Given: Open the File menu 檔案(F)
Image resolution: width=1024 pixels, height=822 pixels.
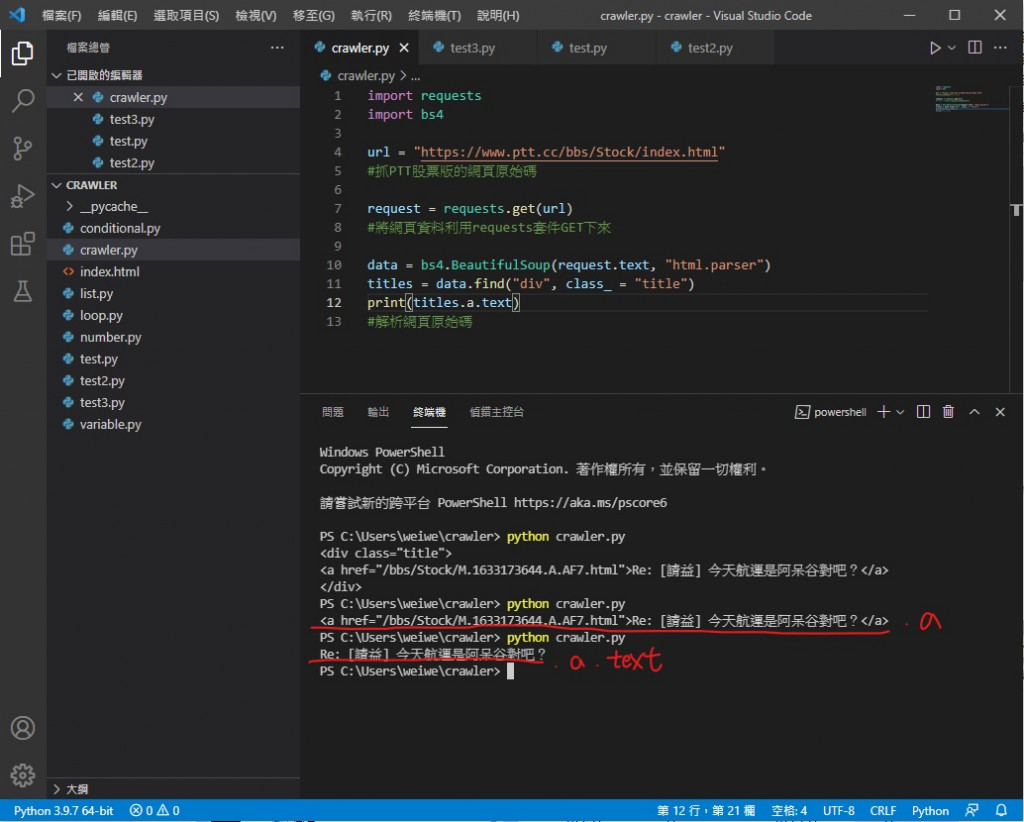Looking at the screenshot, I should (61, 15).
